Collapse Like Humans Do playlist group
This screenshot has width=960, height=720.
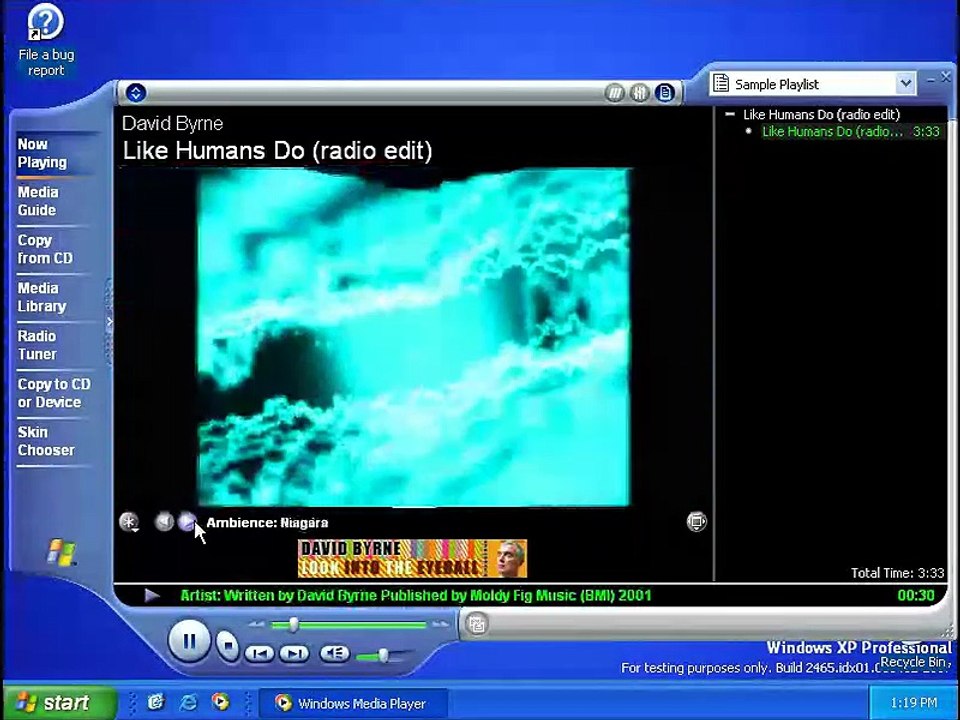[x=729, y=114]
